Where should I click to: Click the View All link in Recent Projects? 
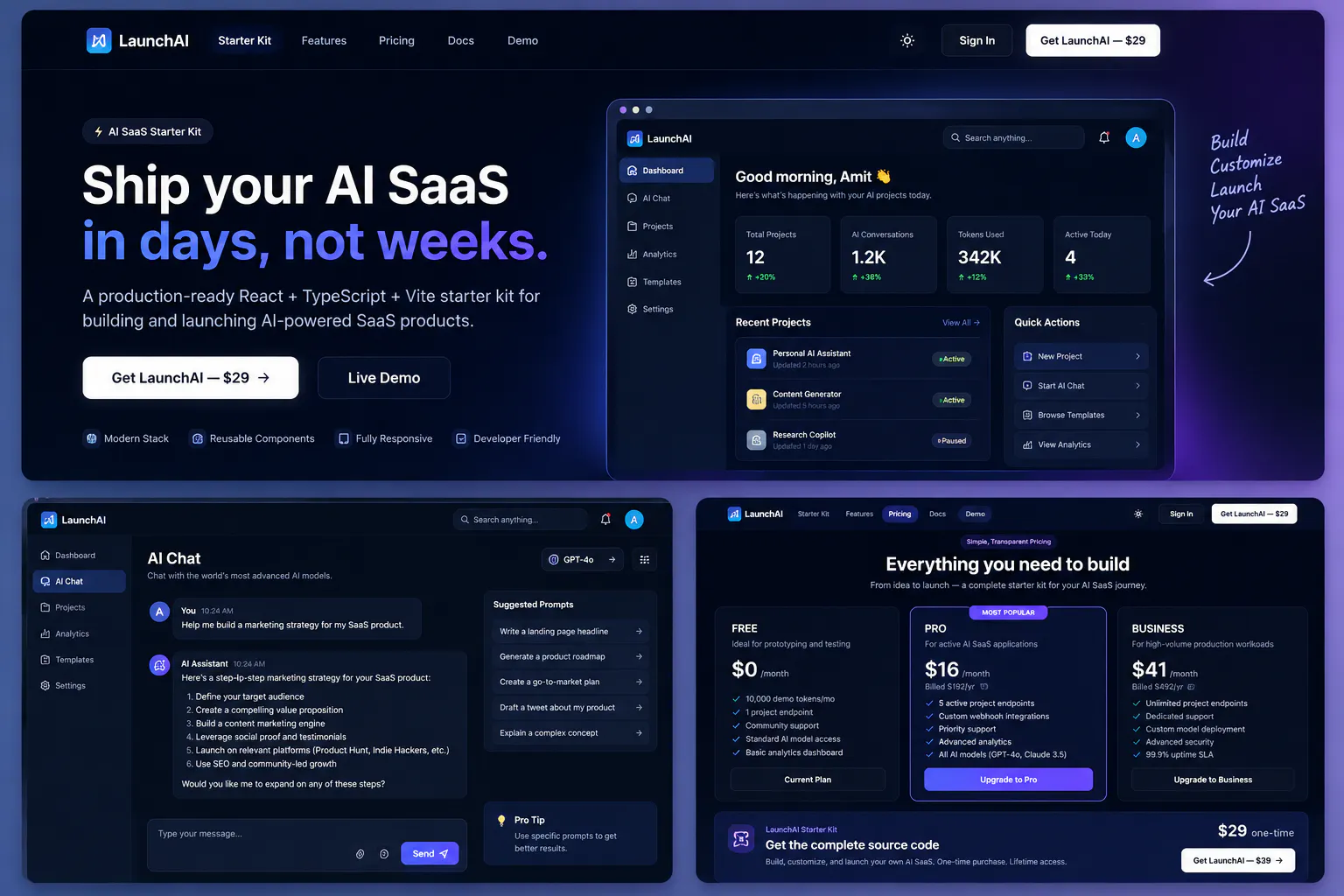tap(961, 323)
